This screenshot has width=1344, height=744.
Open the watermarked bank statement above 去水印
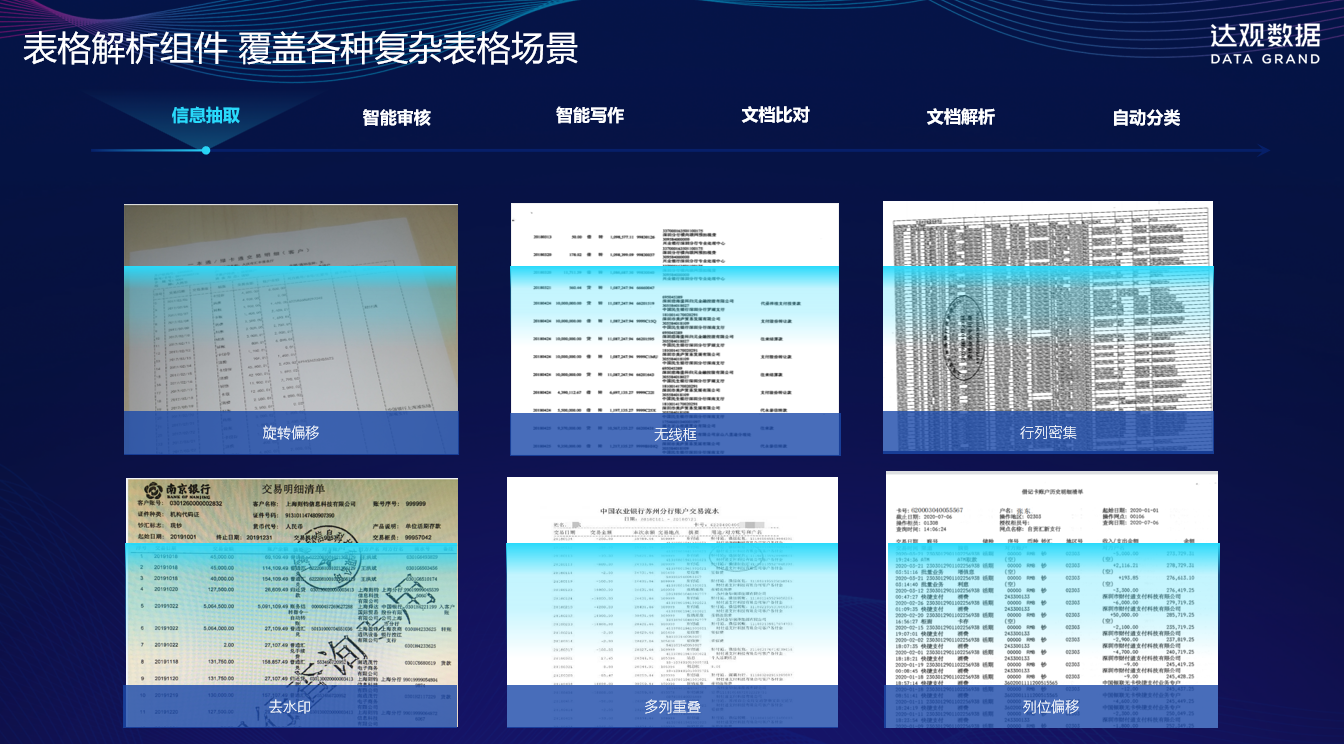pyautogui.click(x=290, y=580)
